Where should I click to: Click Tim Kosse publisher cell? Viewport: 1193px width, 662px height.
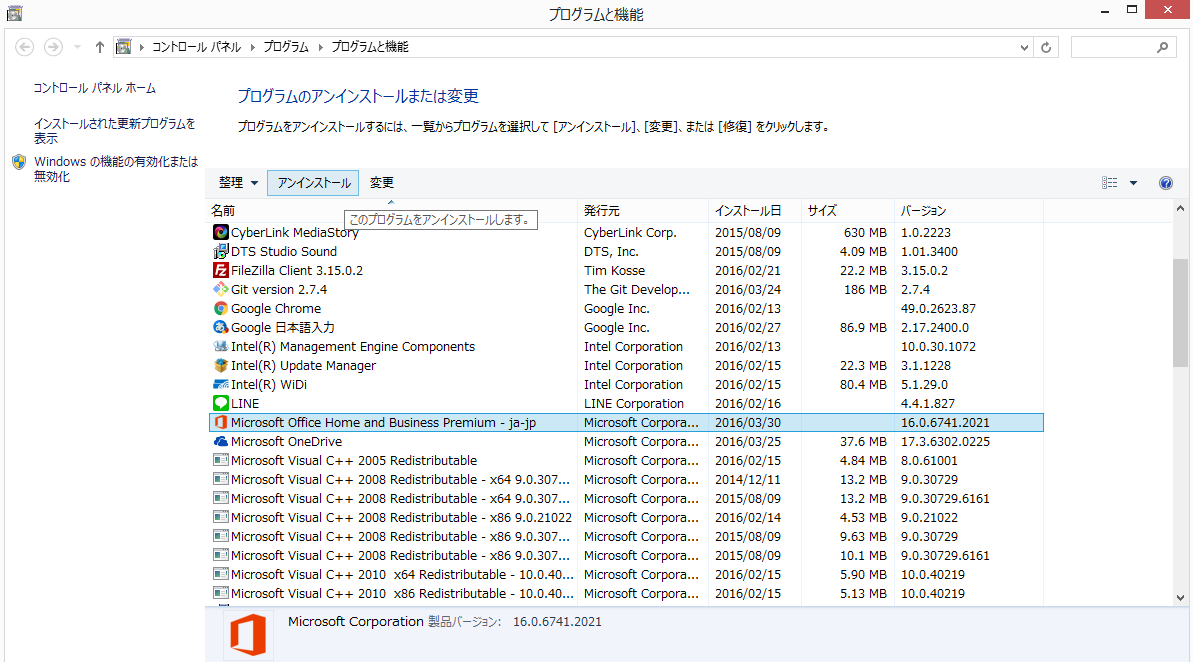tap(614, 270)
